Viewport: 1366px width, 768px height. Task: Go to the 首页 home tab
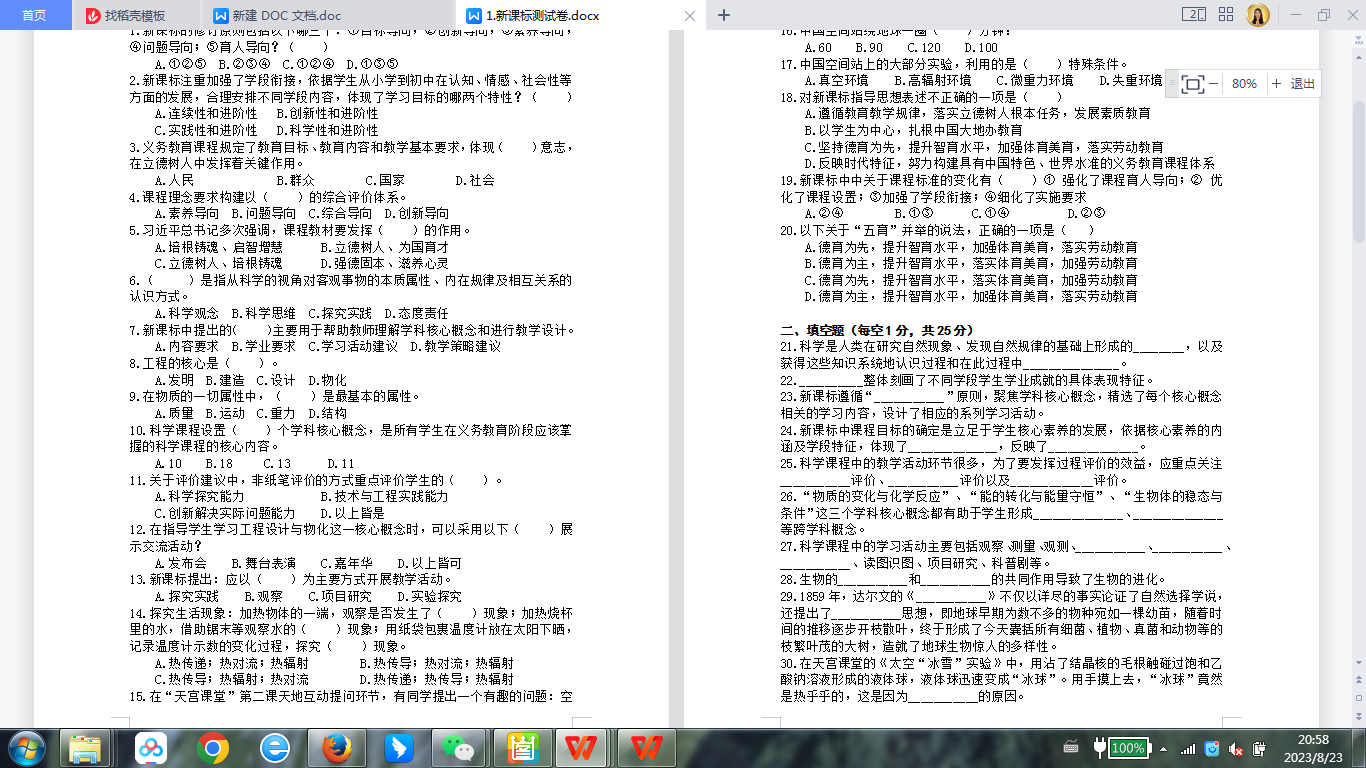34,16
